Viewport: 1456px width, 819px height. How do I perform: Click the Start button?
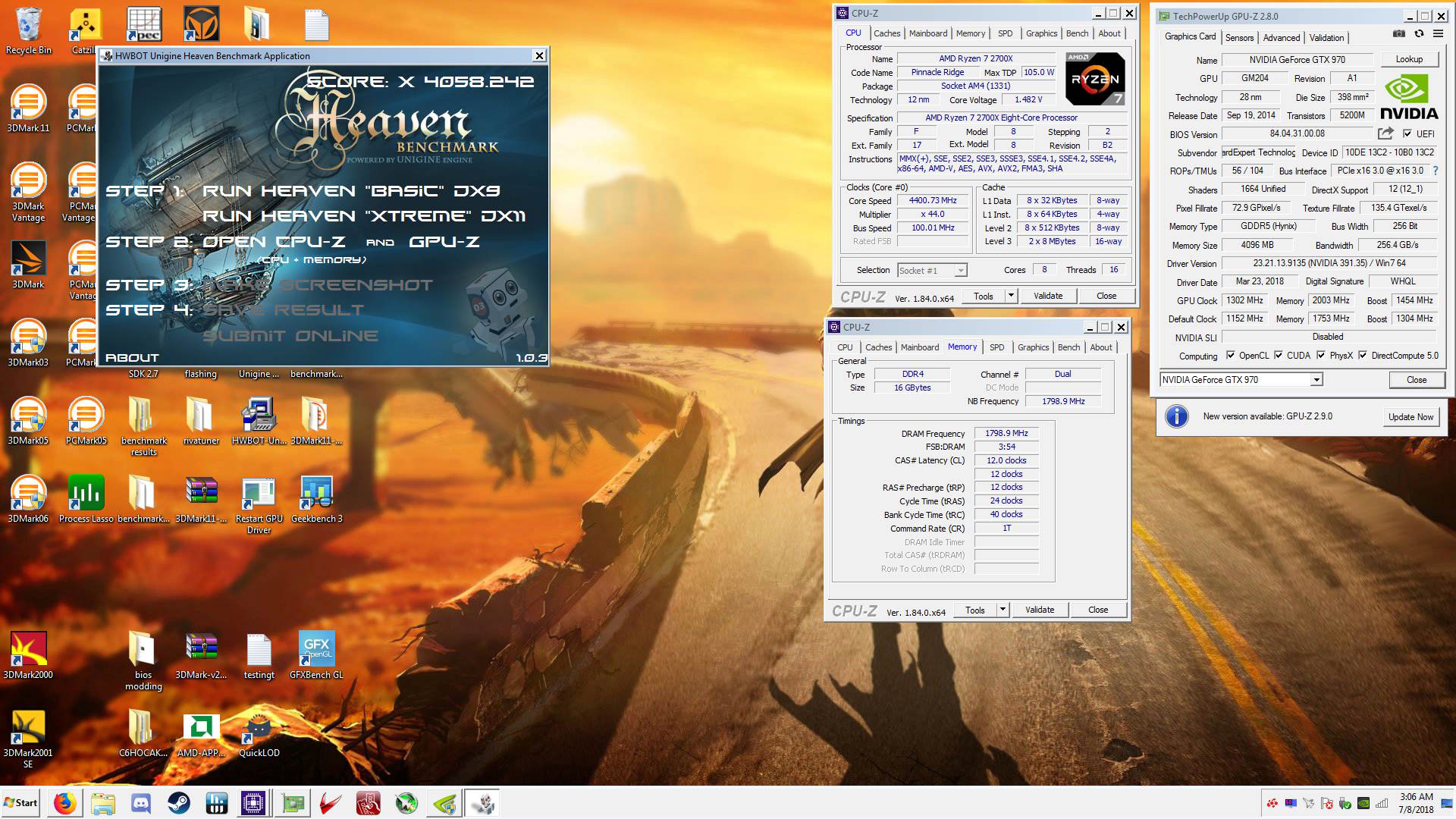[x=21, y=803]
